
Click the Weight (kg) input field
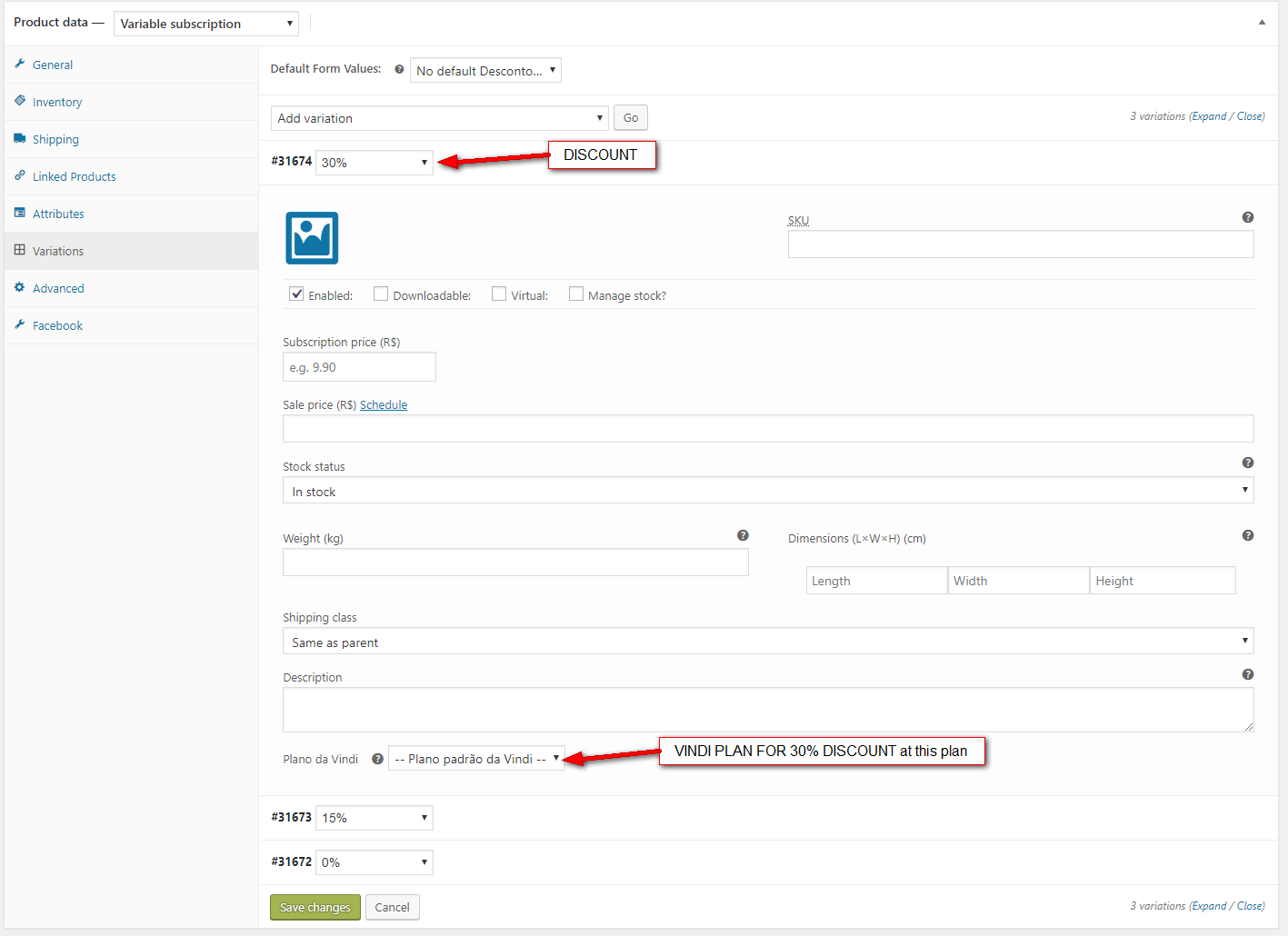point(515,562)
